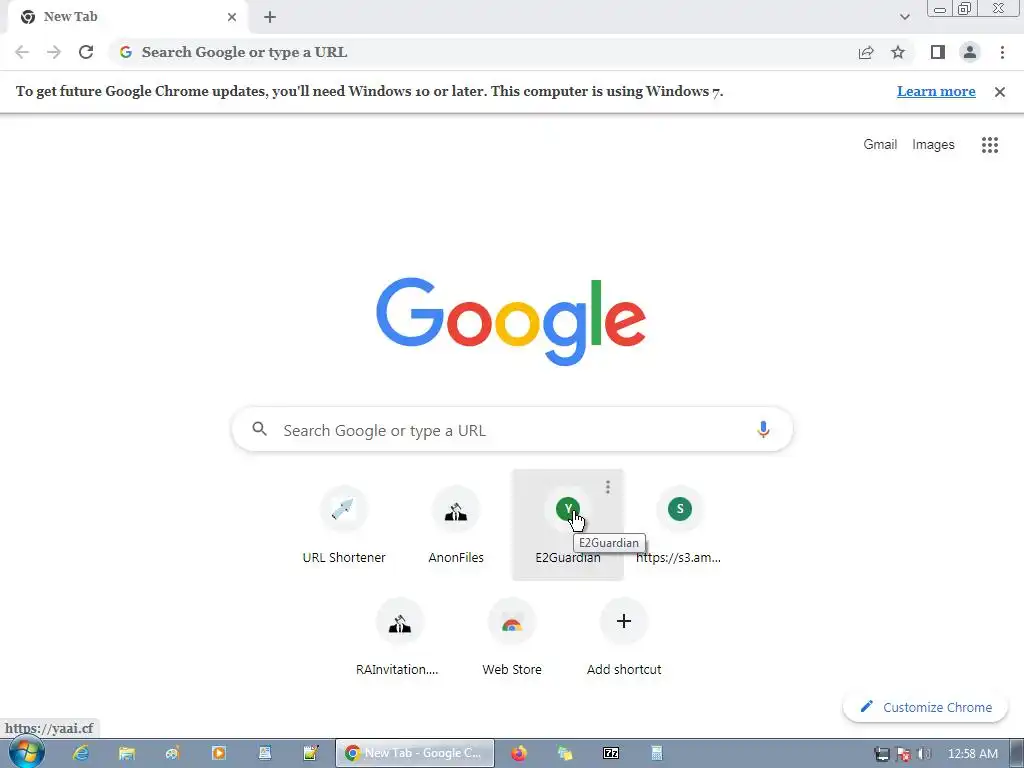Open the Google apps grid
Image resolution: width=1024 pixels, height=768 pixels.
point(990,145)
